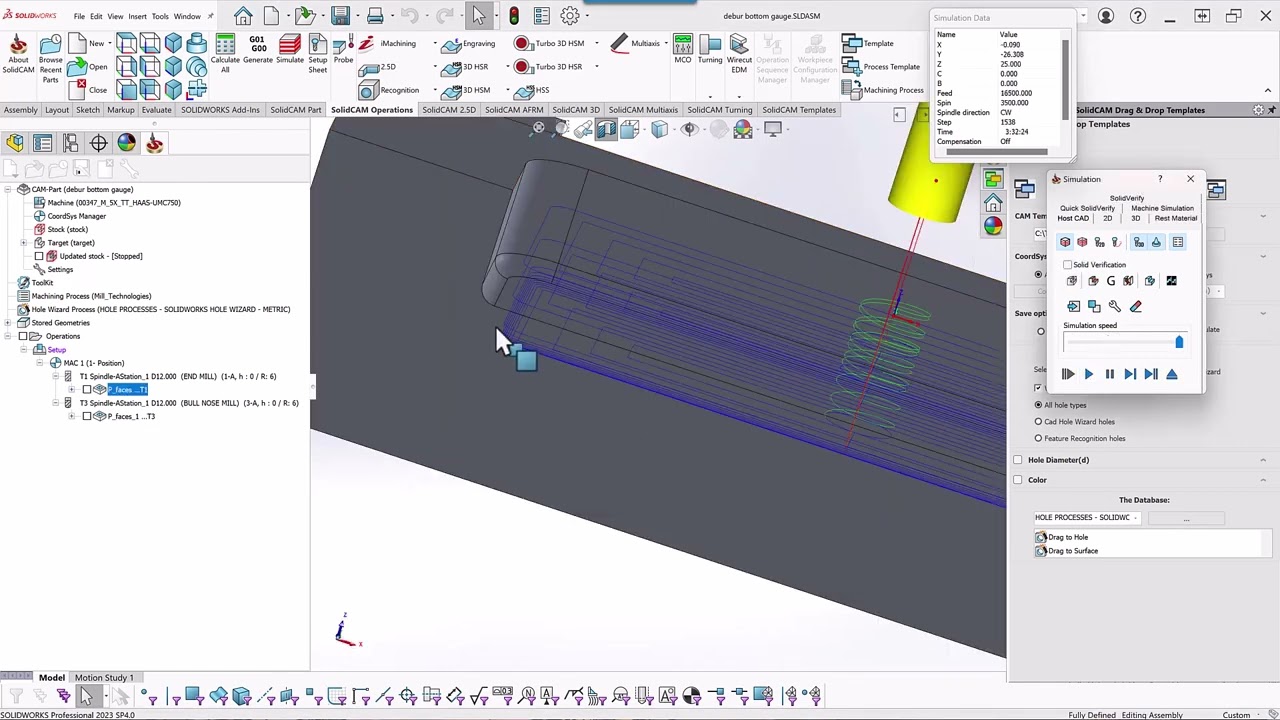
Task: Open the FeatureManager design tree tab
Action: [14, 143]
